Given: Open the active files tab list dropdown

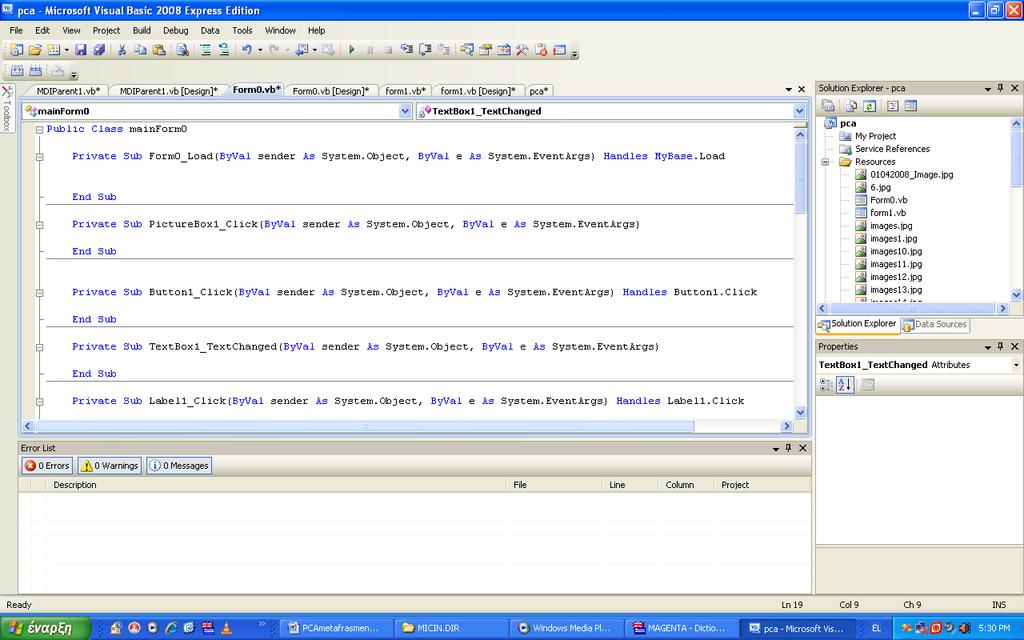Looking at the screenshot, I should [789, 89].
